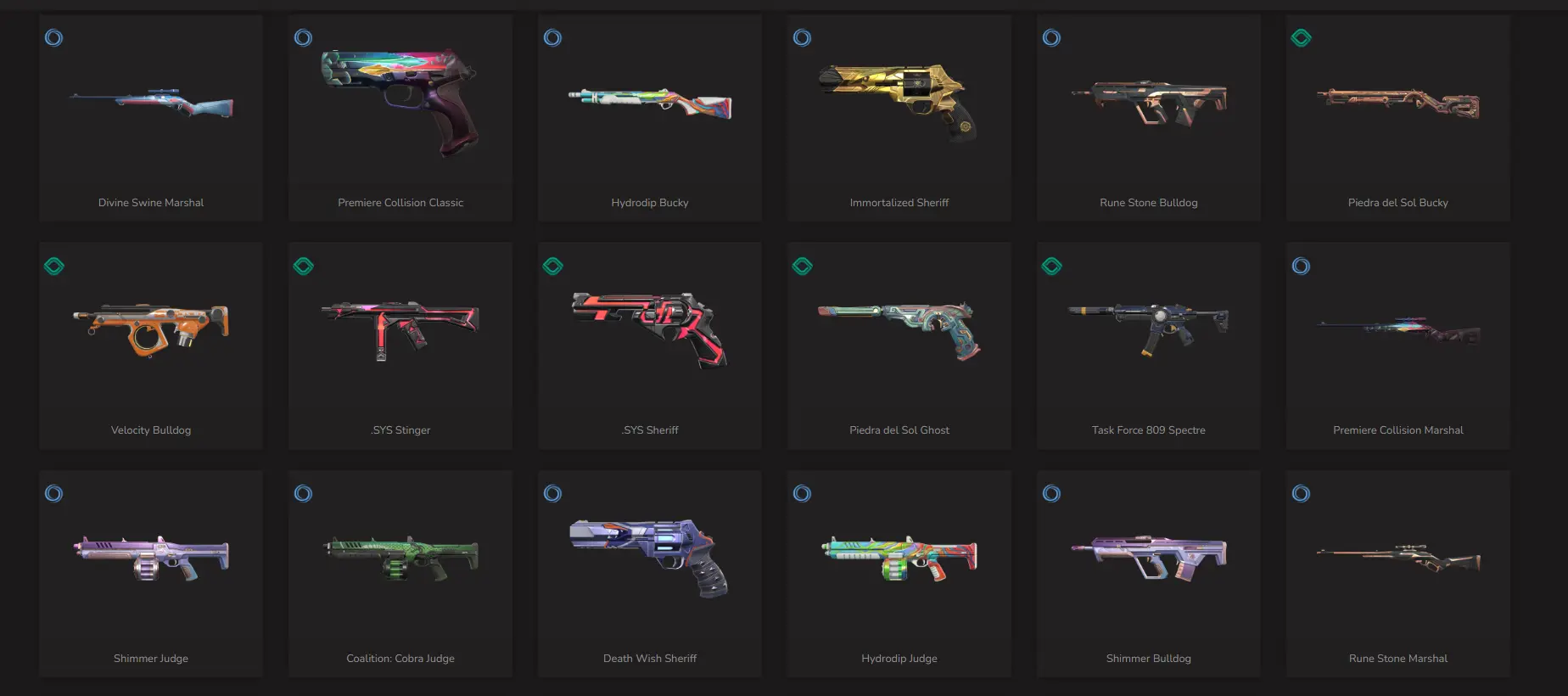Click the blue tier icon on Death Wish Sheriff
The width and height of the screenshot is (1568, 696).
[552, 493]
